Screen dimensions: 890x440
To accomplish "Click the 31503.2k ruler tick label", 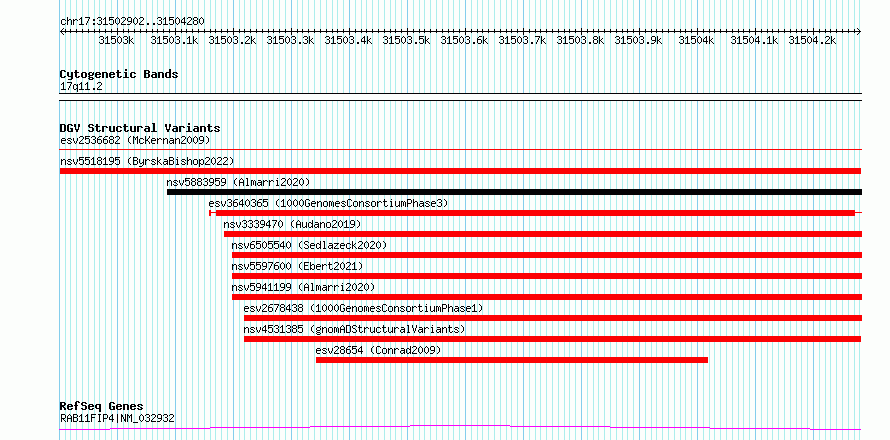I will pos(232,40).
